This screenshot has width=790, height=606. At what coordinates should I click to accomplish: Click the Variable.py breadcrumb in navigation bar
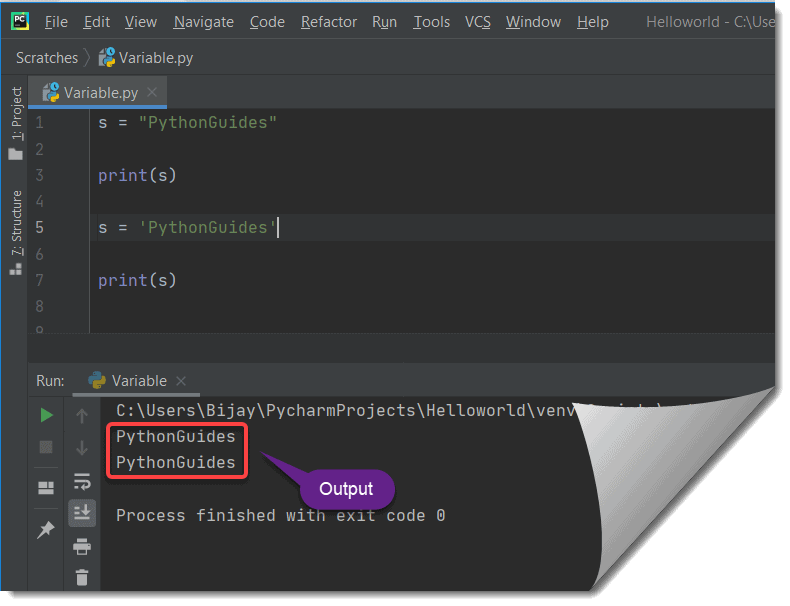pos(146,58)
